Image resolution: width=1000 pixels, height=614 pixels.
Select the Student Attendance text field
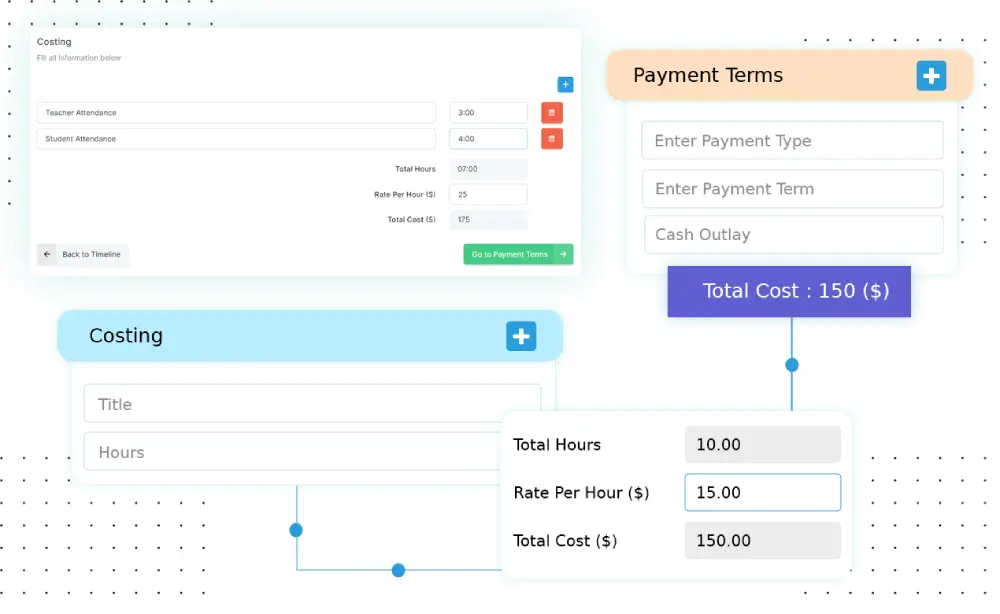tap(236, 139)
